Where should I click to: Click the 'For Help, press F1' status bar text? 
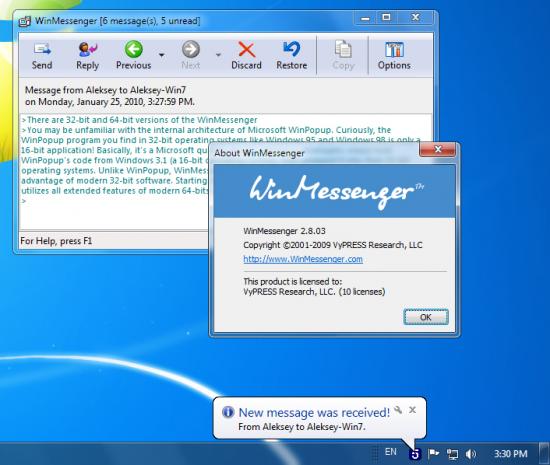coord(56,241)
